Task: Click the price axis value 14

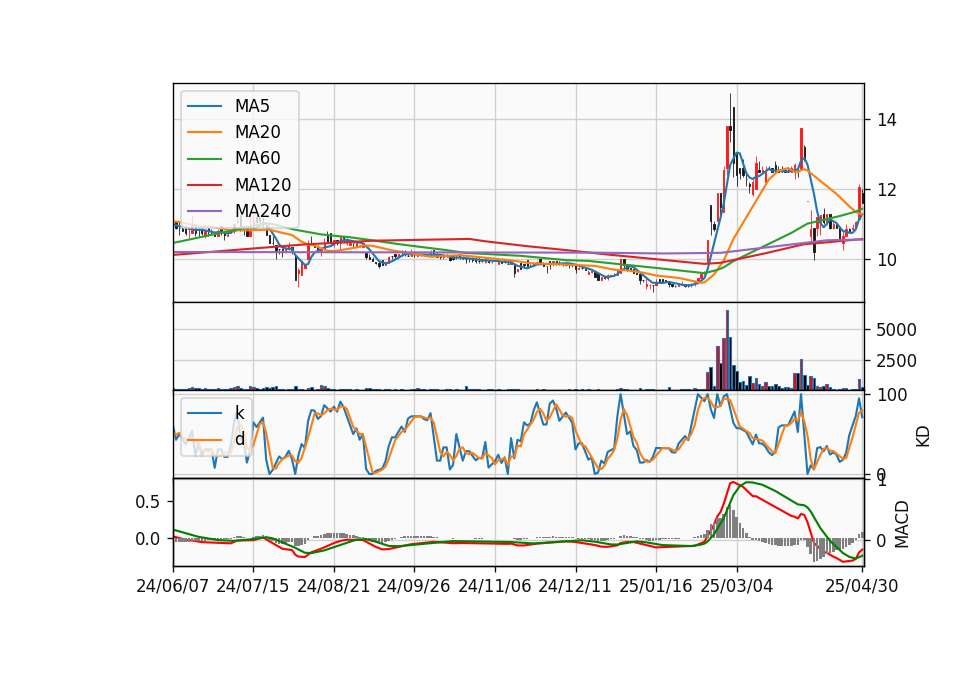Action: 887,120
